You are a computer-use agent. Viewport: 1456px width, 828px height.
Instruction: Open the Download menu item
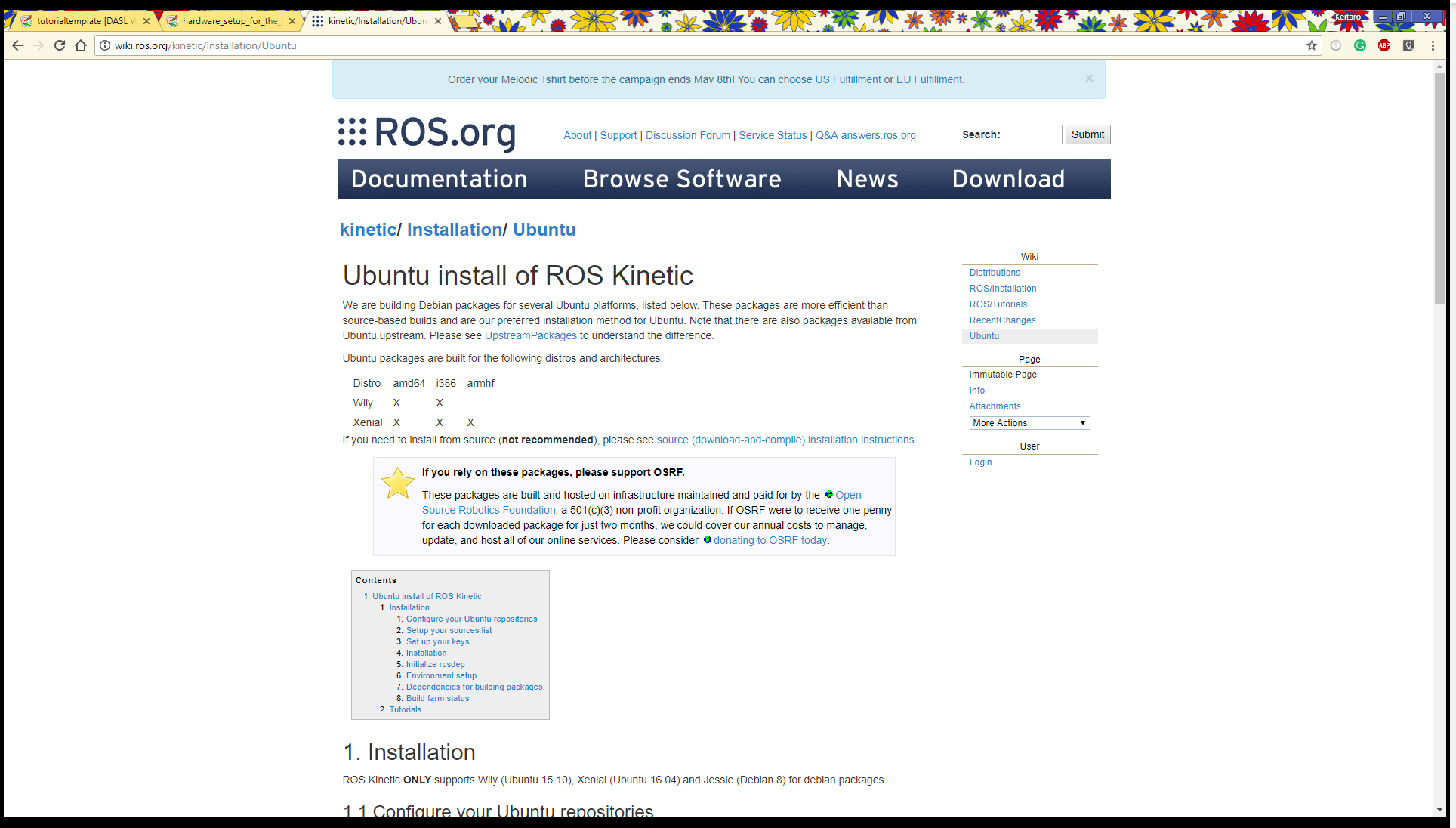click(x=1008, y=179)
